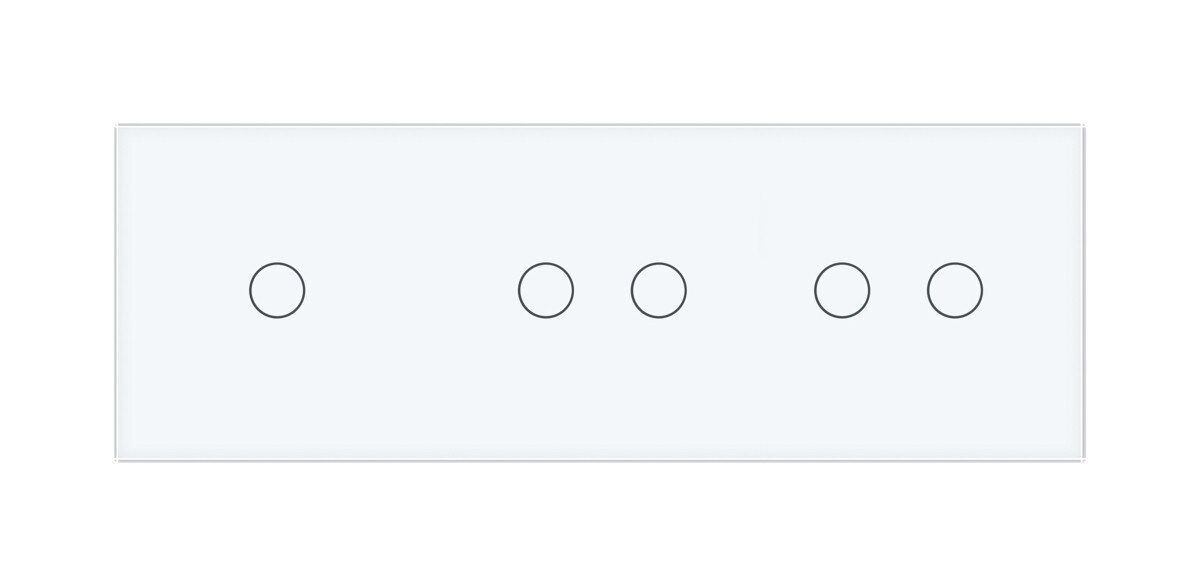Toggle the second circle from the left
The image size is (1200, 586).
tap(546, 291)
